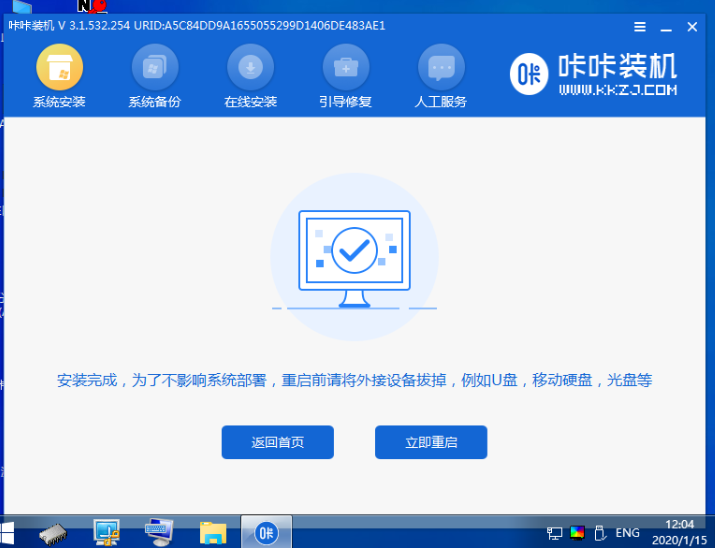Open the computer with keyboard taskbar icon
This screenshot has width=715, height=548.
click(160, 532)
